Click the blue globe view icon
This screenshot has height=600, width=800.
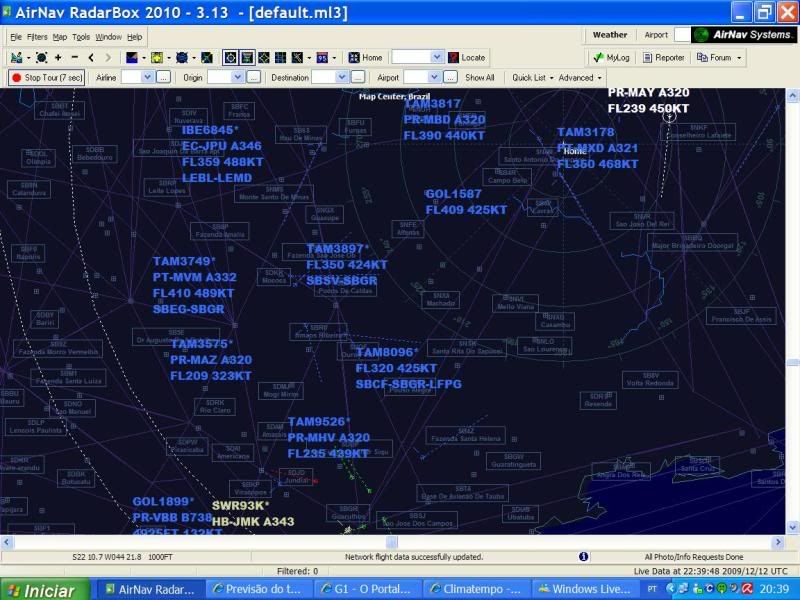coord(182,58)
